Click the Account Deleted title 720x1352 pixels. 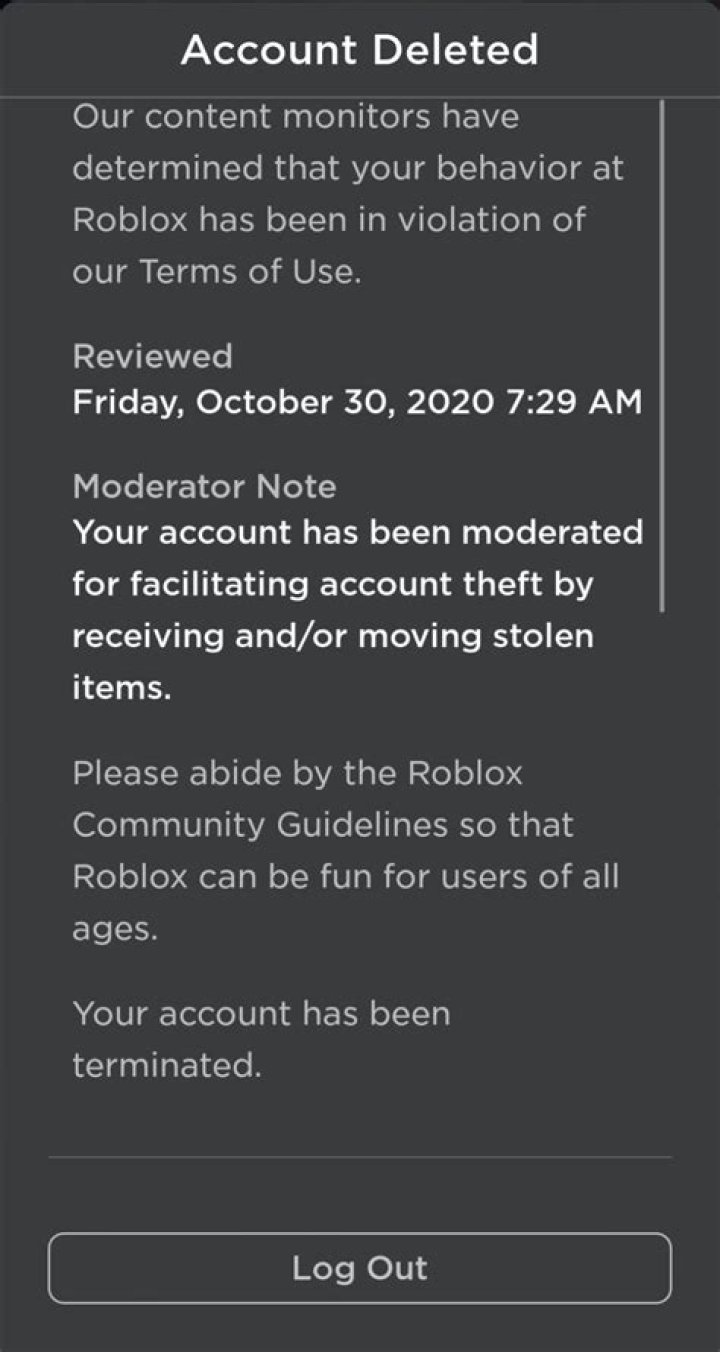pos(360,49)
